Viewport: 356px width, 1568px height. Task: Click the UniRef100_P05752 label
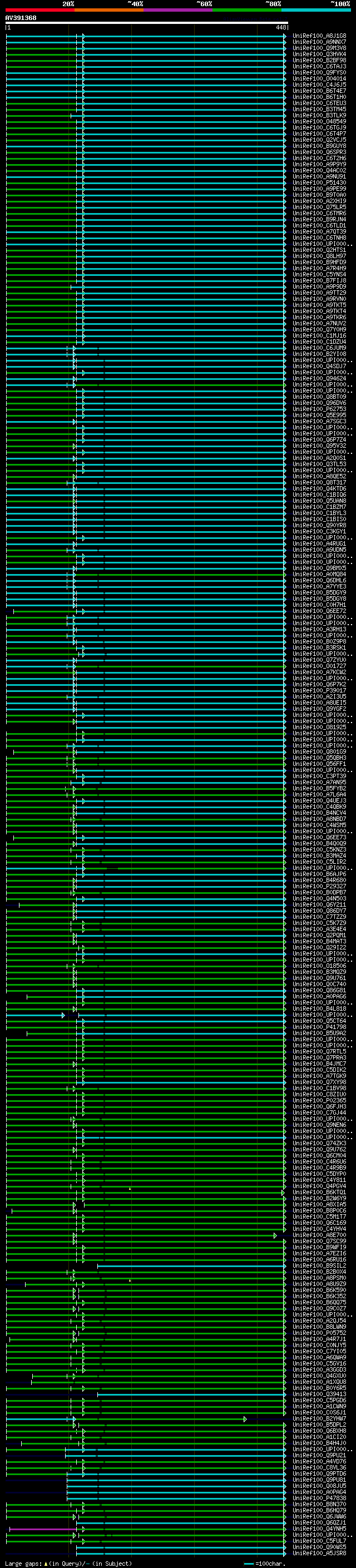(319, 1333)
